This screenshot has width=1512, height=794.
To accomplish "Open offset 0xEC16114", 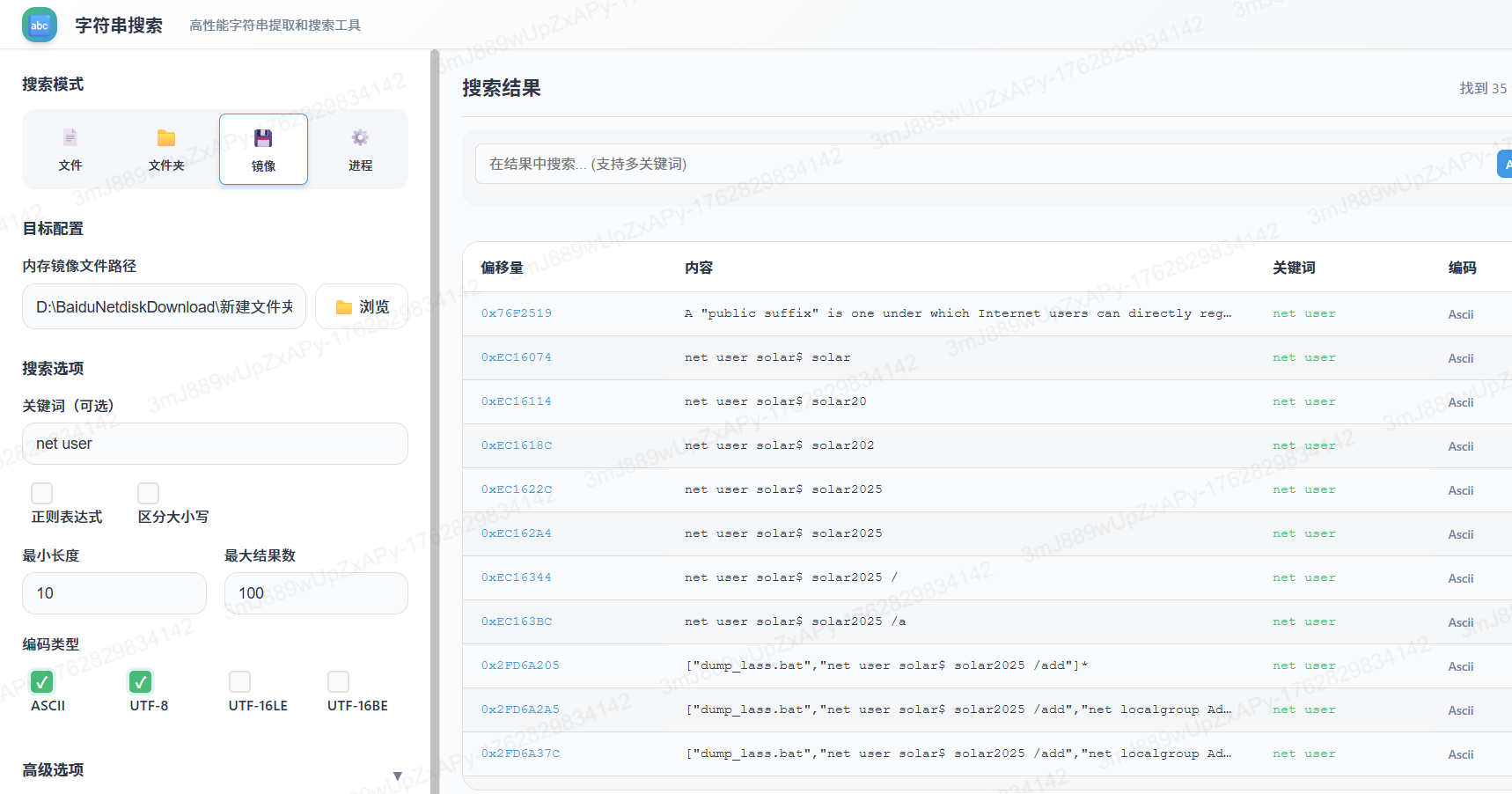I will click(x=517, y=401).
